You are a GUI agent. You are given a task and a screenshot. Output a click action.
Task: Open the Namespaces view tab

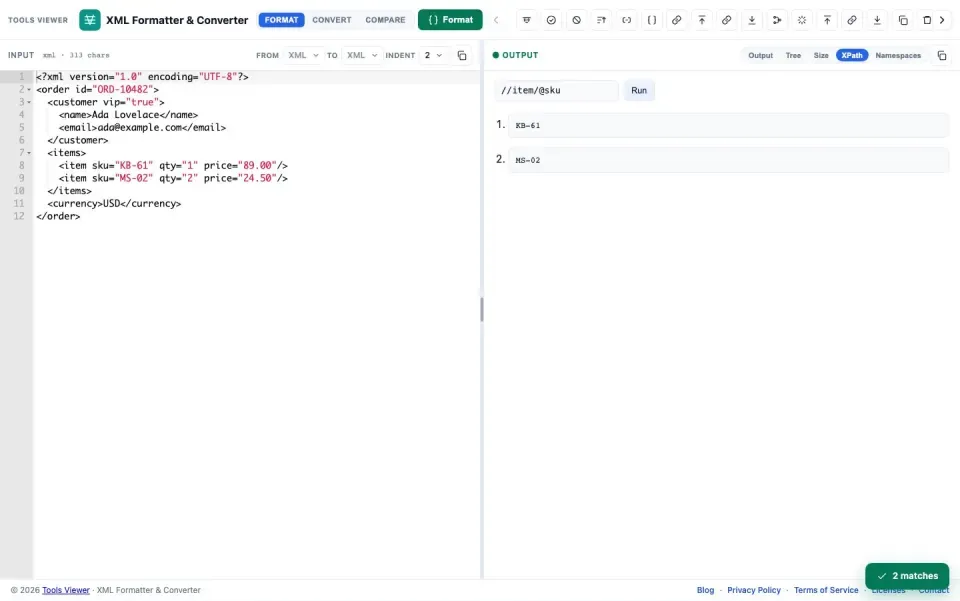[898, 55]
